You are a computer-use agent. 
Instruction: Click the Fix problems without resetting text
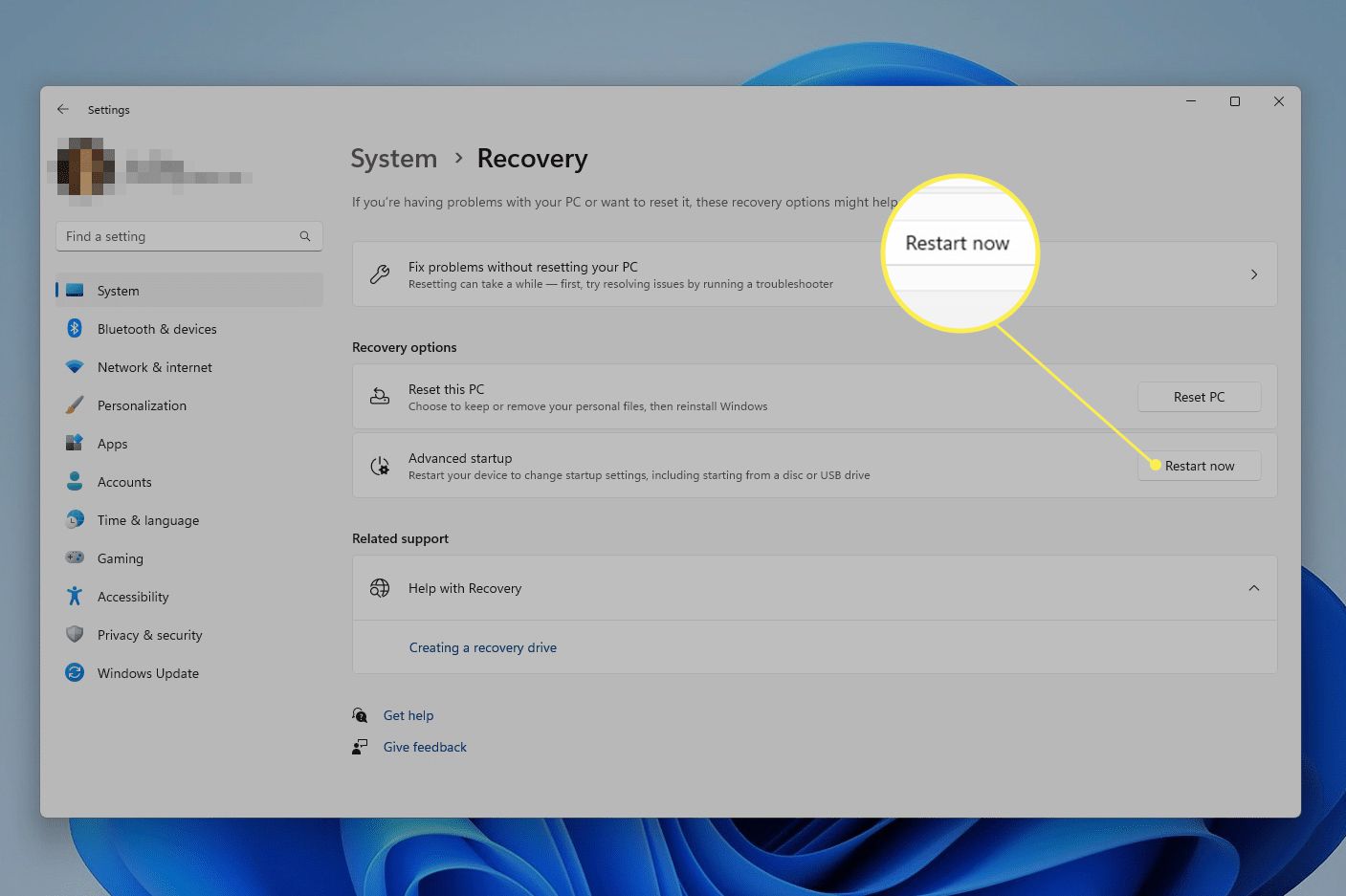click(x=523, y=267)
